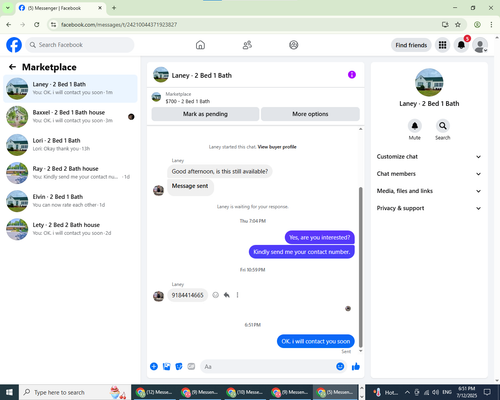
Task: Expand Chat members section
Action: [x=429, y=174]
